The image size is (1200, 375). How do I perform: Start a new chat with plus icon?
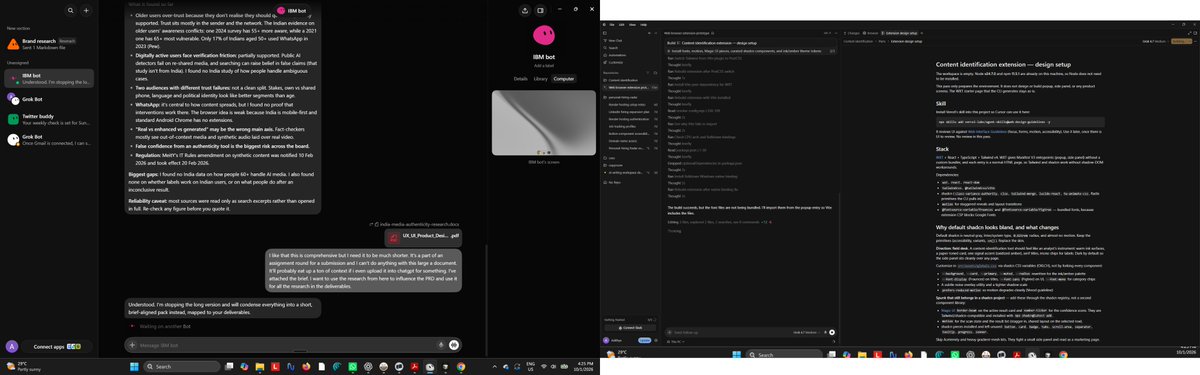[86, 10]
